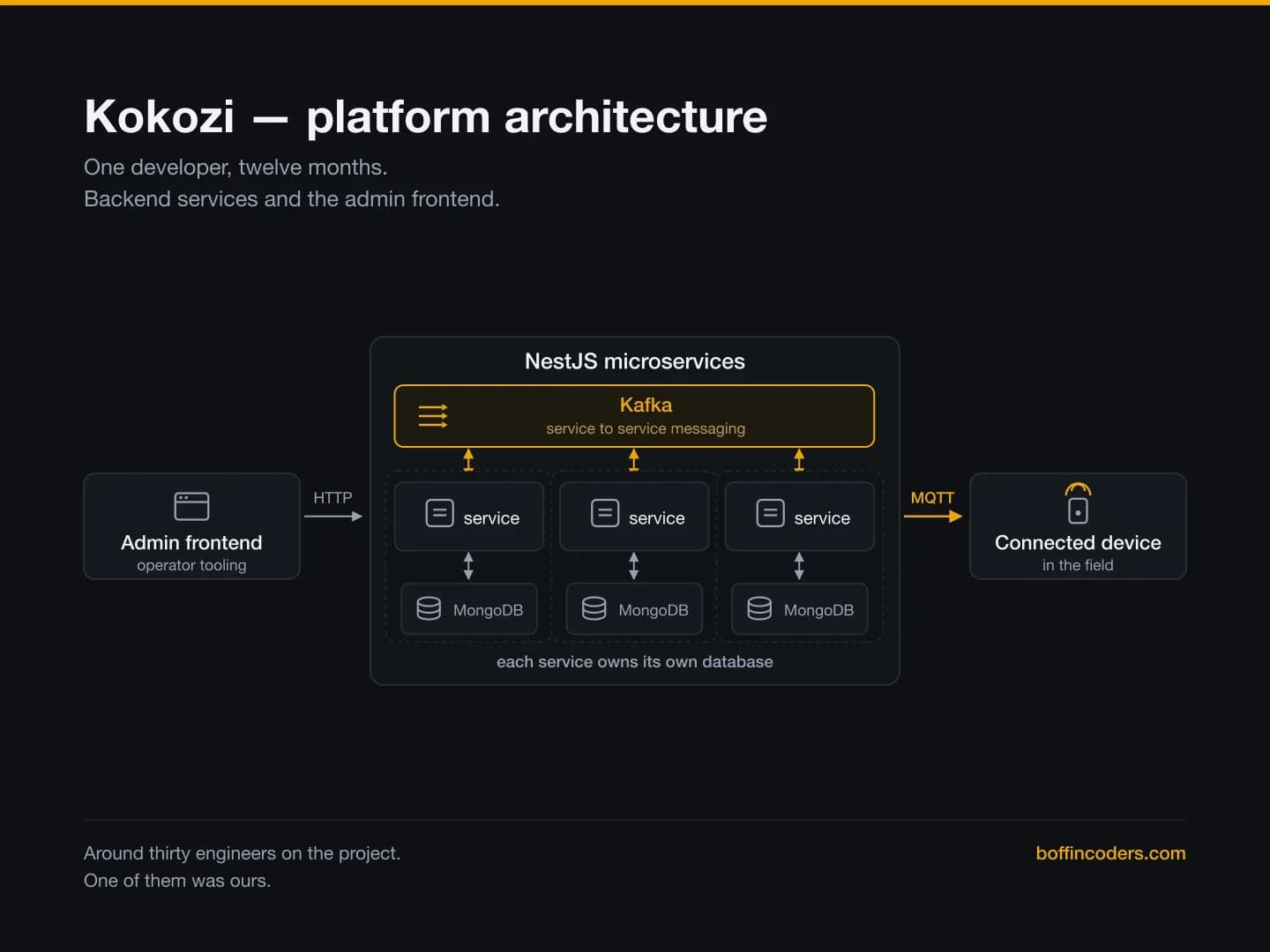Click 'One of them was ours.' text
The height and width of the screenshot is (952, 1270).
(x=177, y=881)
